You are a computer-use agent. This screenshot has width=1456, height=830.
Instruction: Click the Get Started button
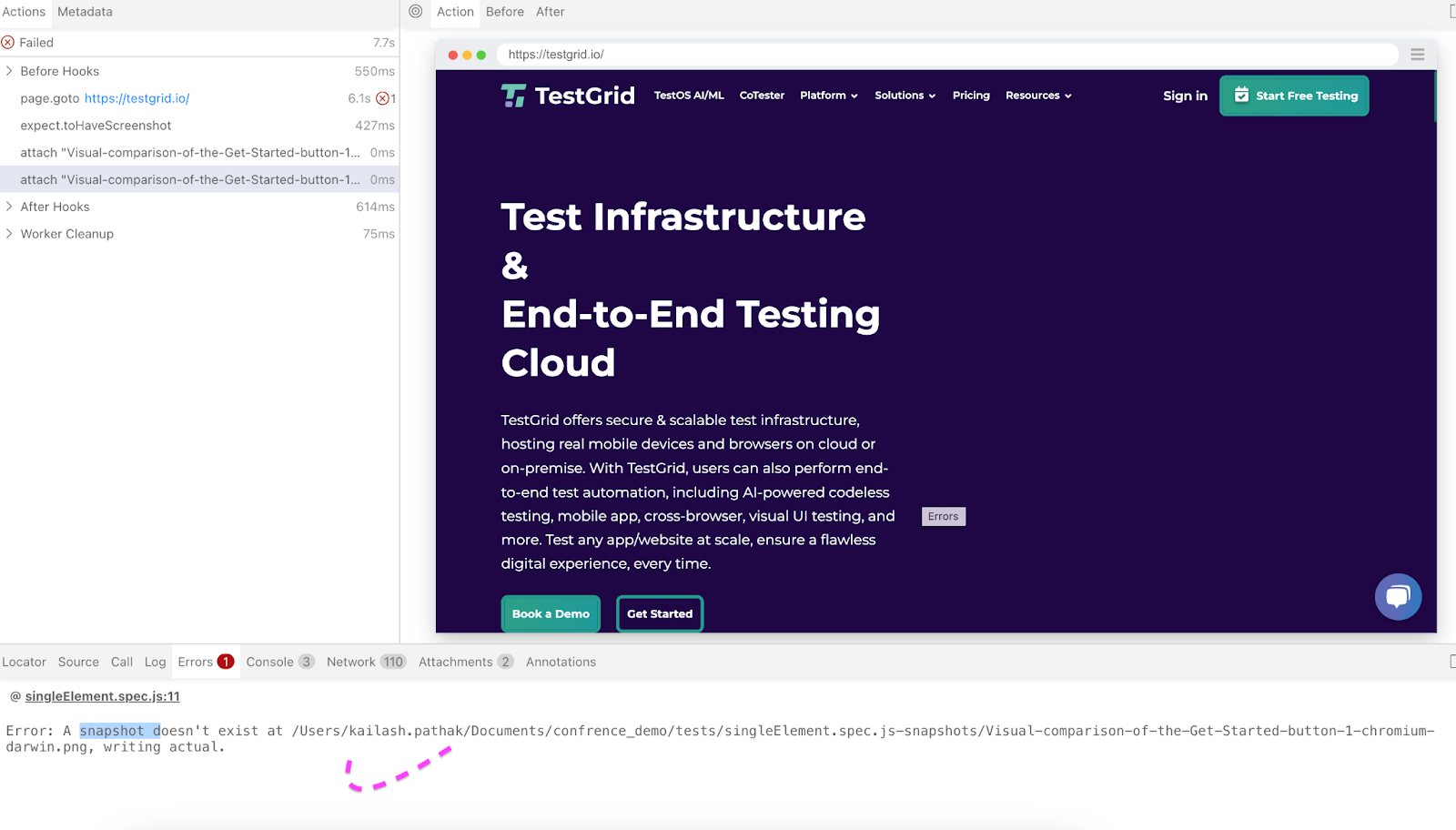click(660, 613)
